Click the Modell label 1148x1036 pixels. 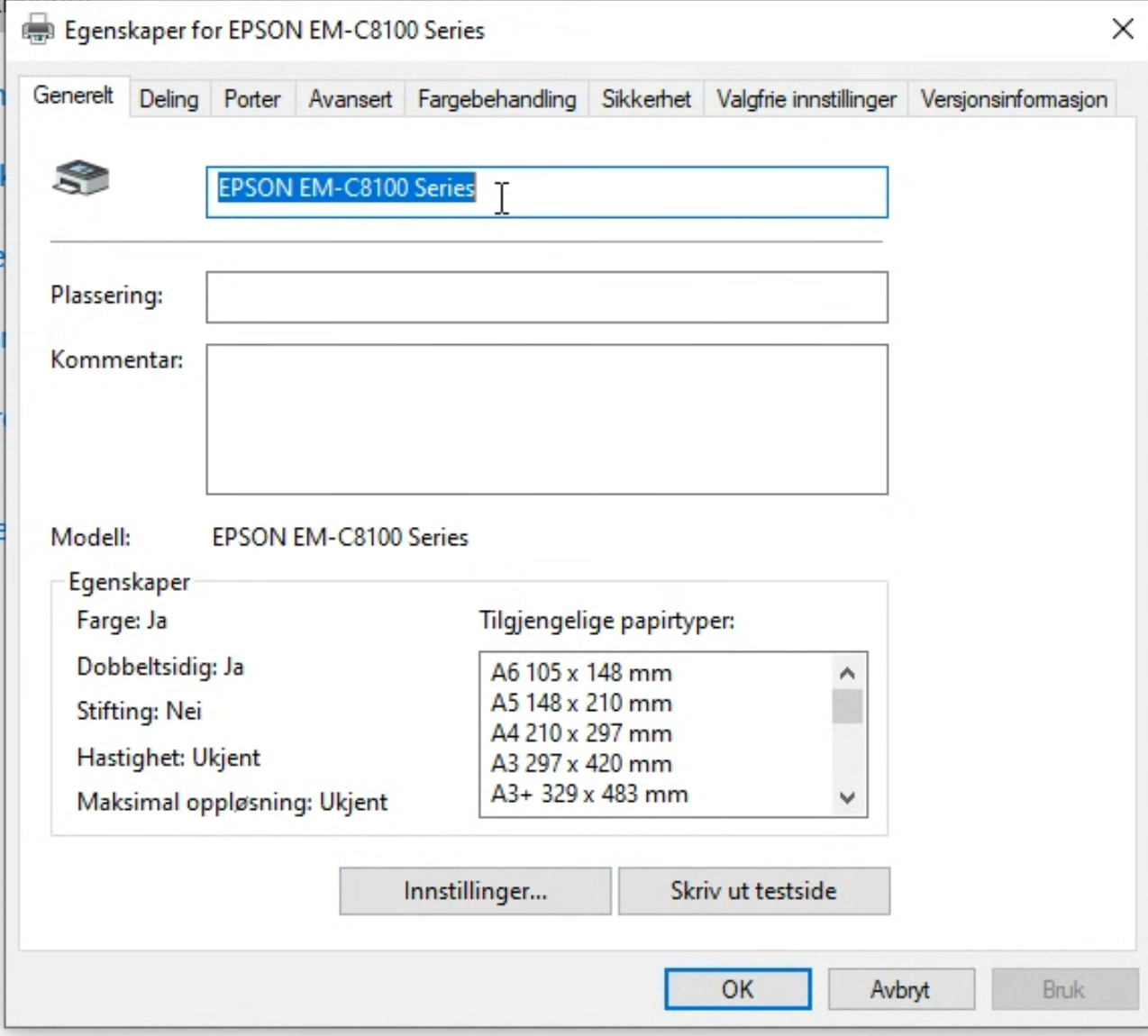coord(90,537)
